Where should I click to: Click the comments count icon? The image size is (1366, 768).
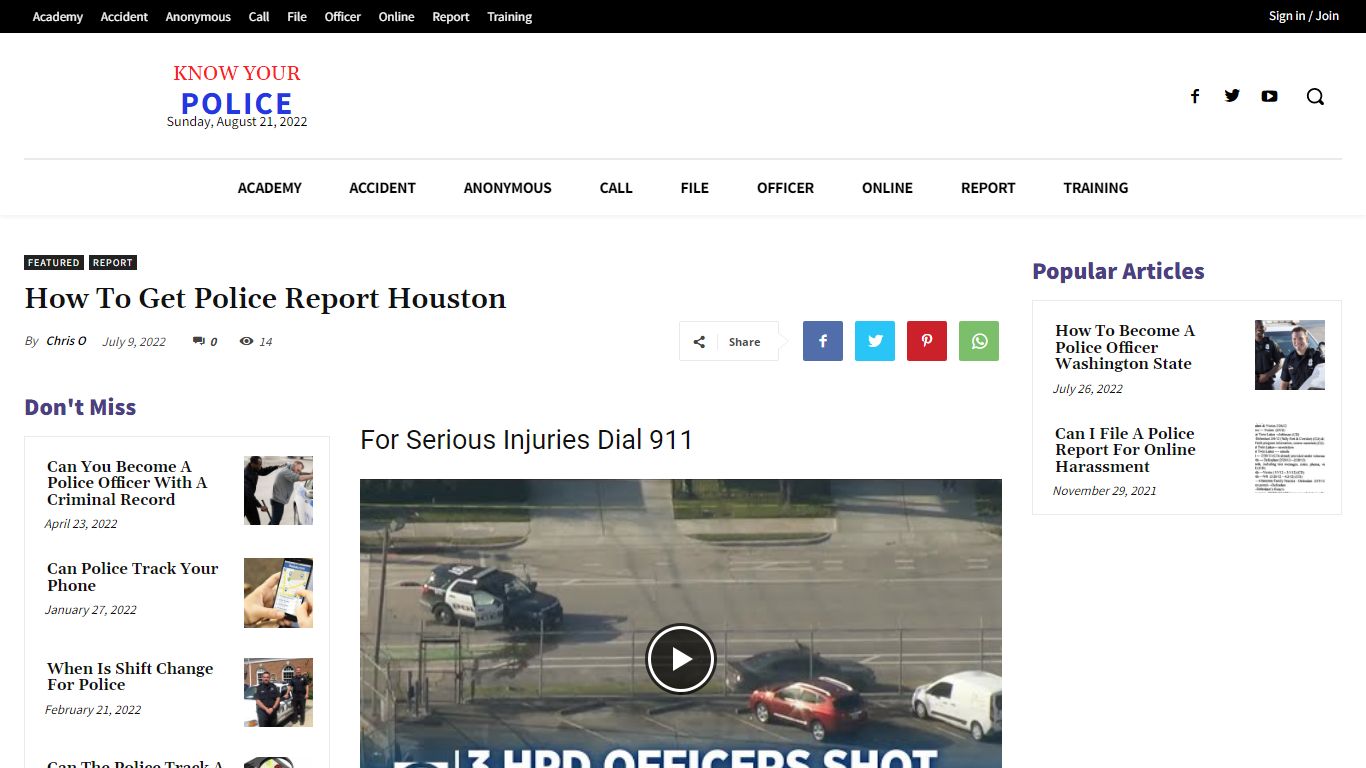198,341
